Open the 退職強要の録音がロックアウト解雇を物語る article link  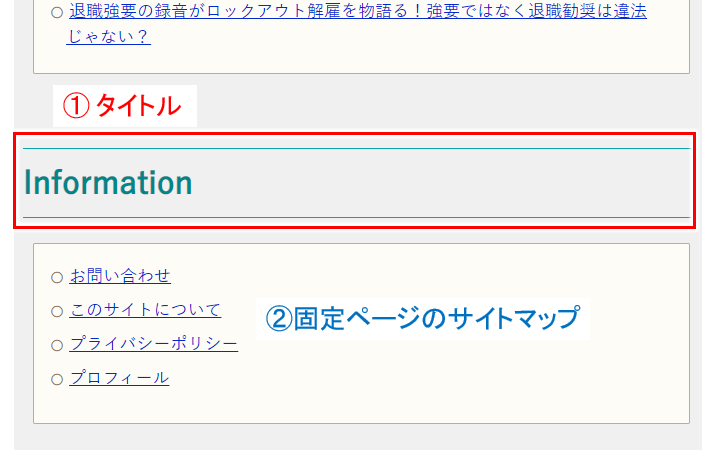point(356,24)
